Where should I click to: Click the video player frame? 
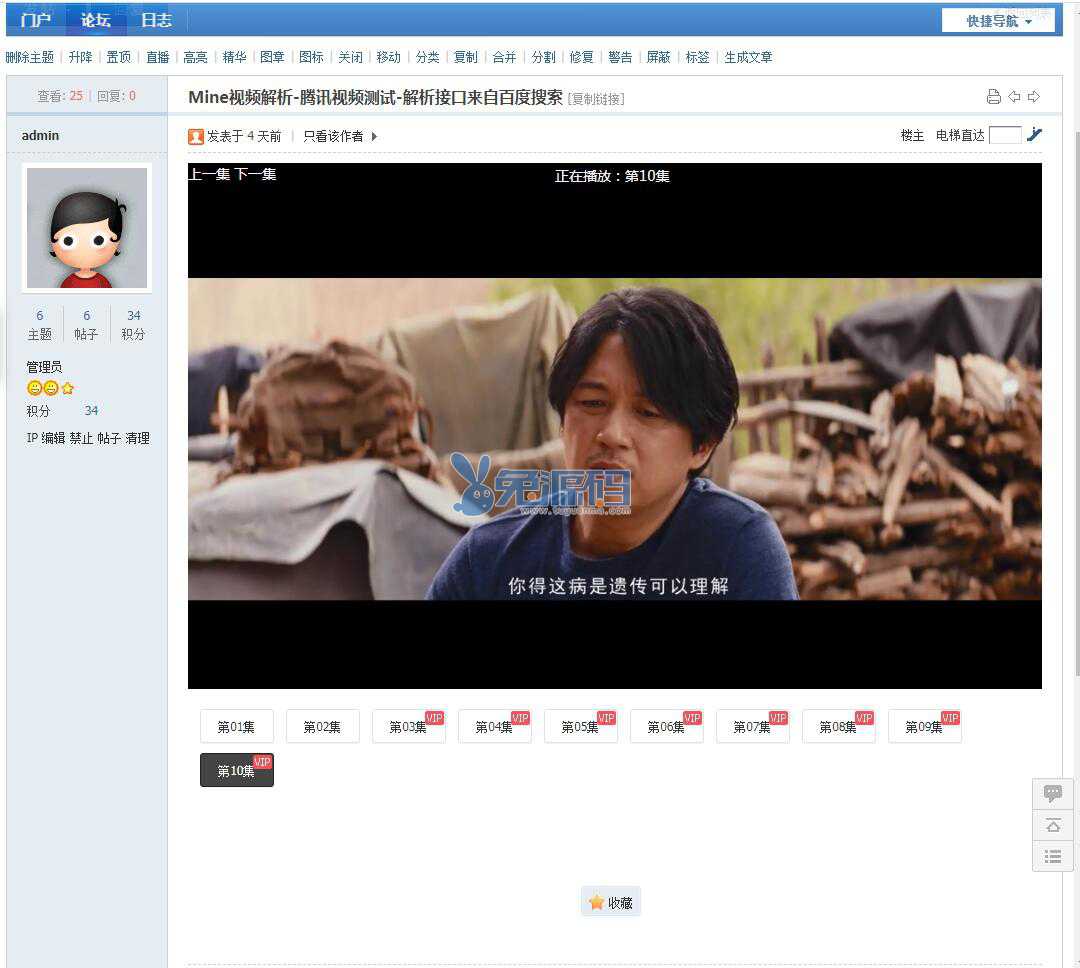(x=614, y=426)
